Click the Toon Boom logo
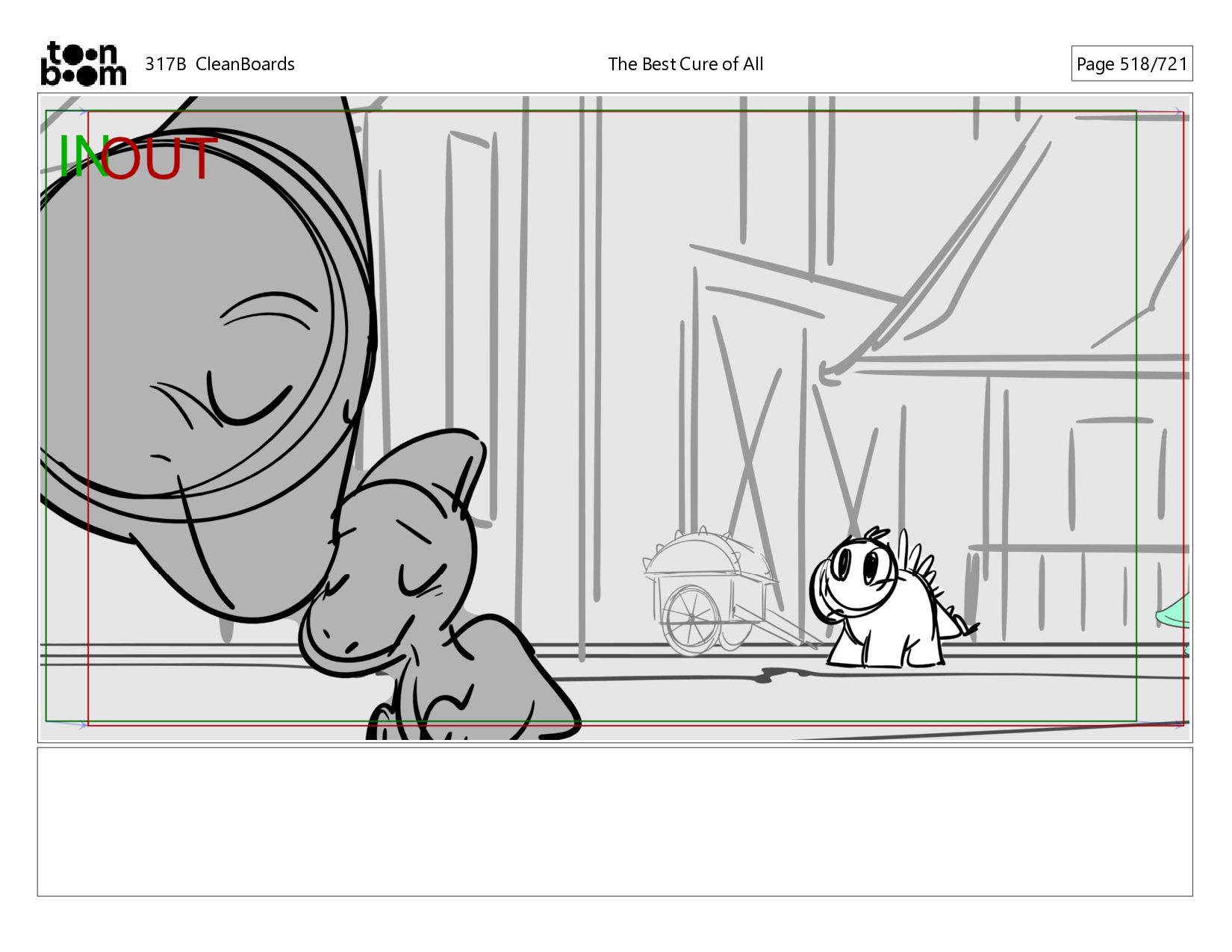Screen dimensions: 1232x952 coord(83,63)
